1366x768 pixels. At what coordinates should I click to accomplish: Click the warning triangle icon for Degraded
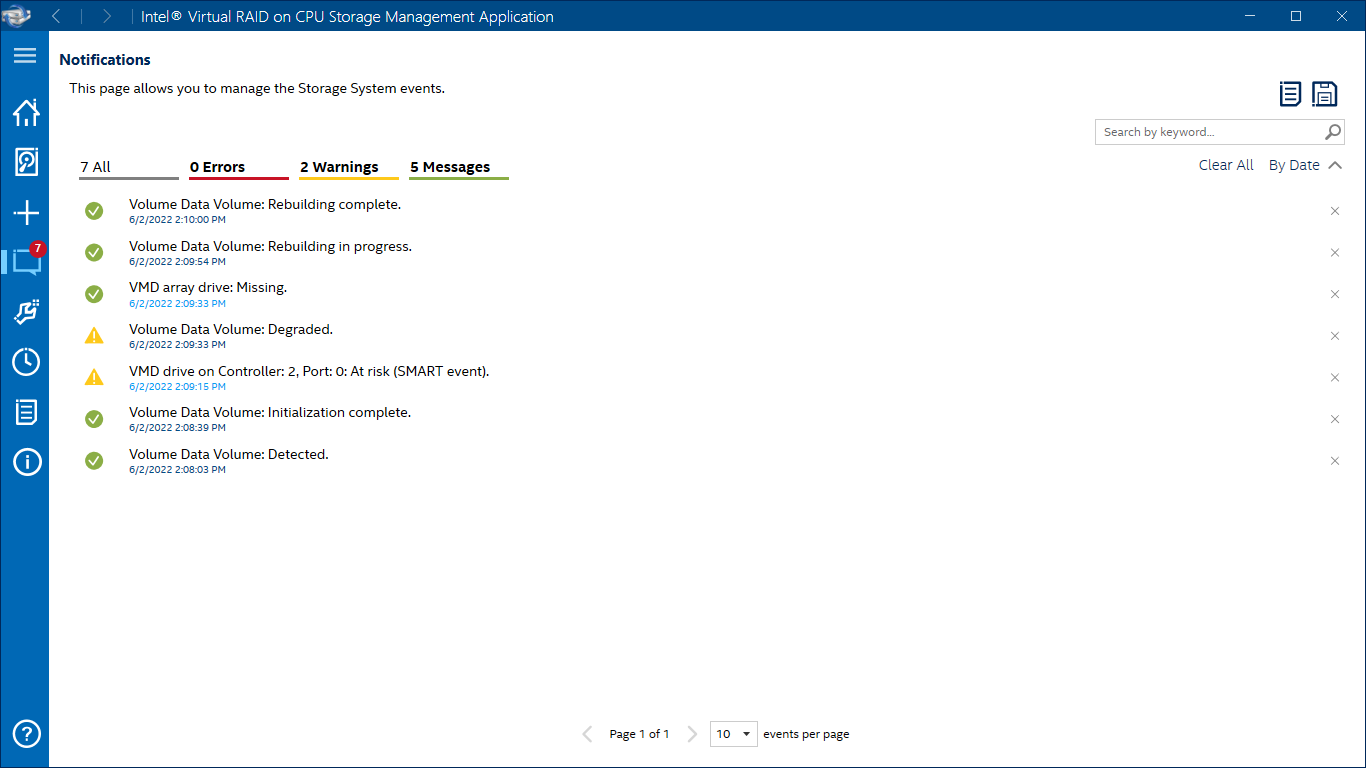[x=94, y=335]
